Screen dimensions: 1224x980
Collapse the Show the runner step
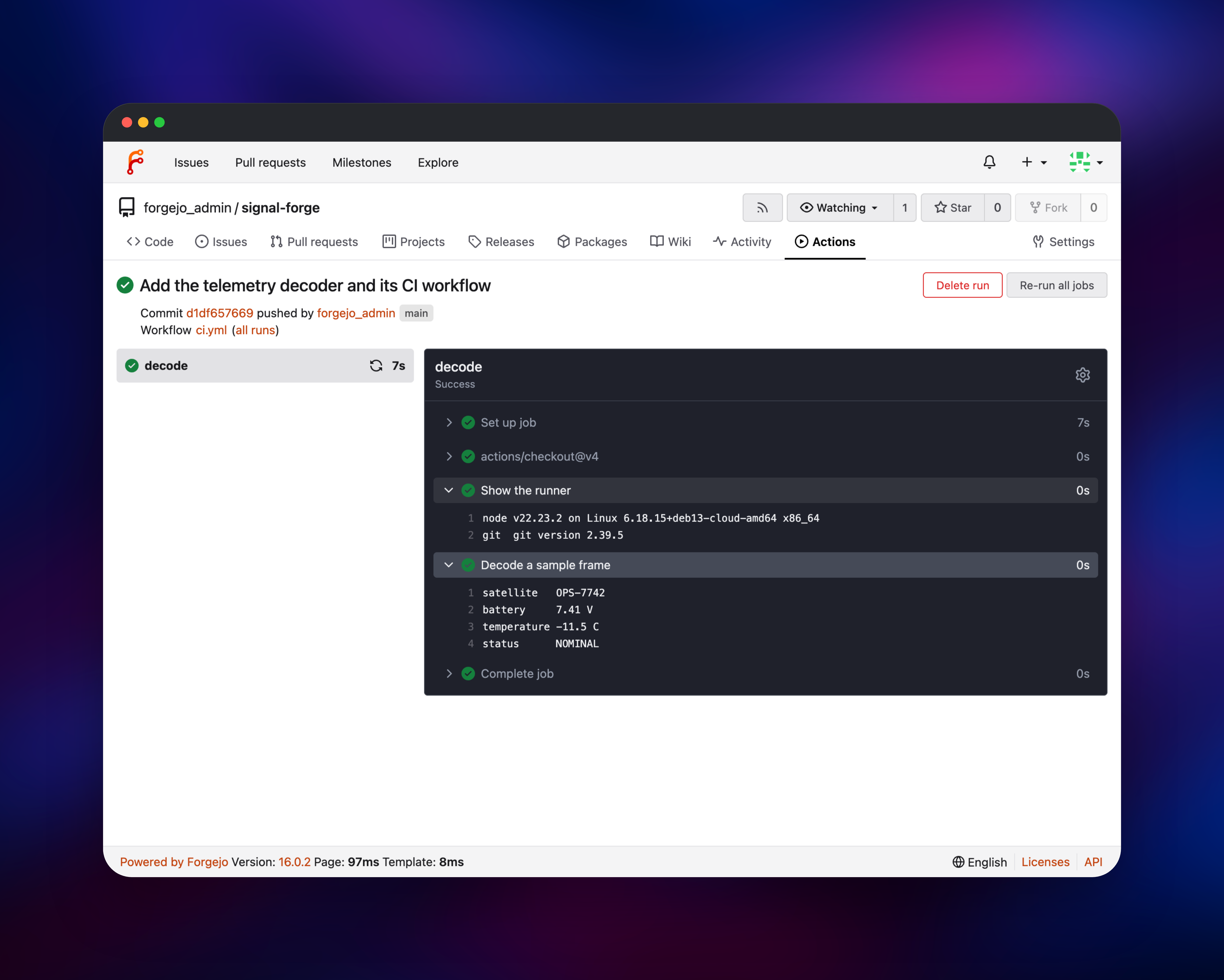coord(765,491)
